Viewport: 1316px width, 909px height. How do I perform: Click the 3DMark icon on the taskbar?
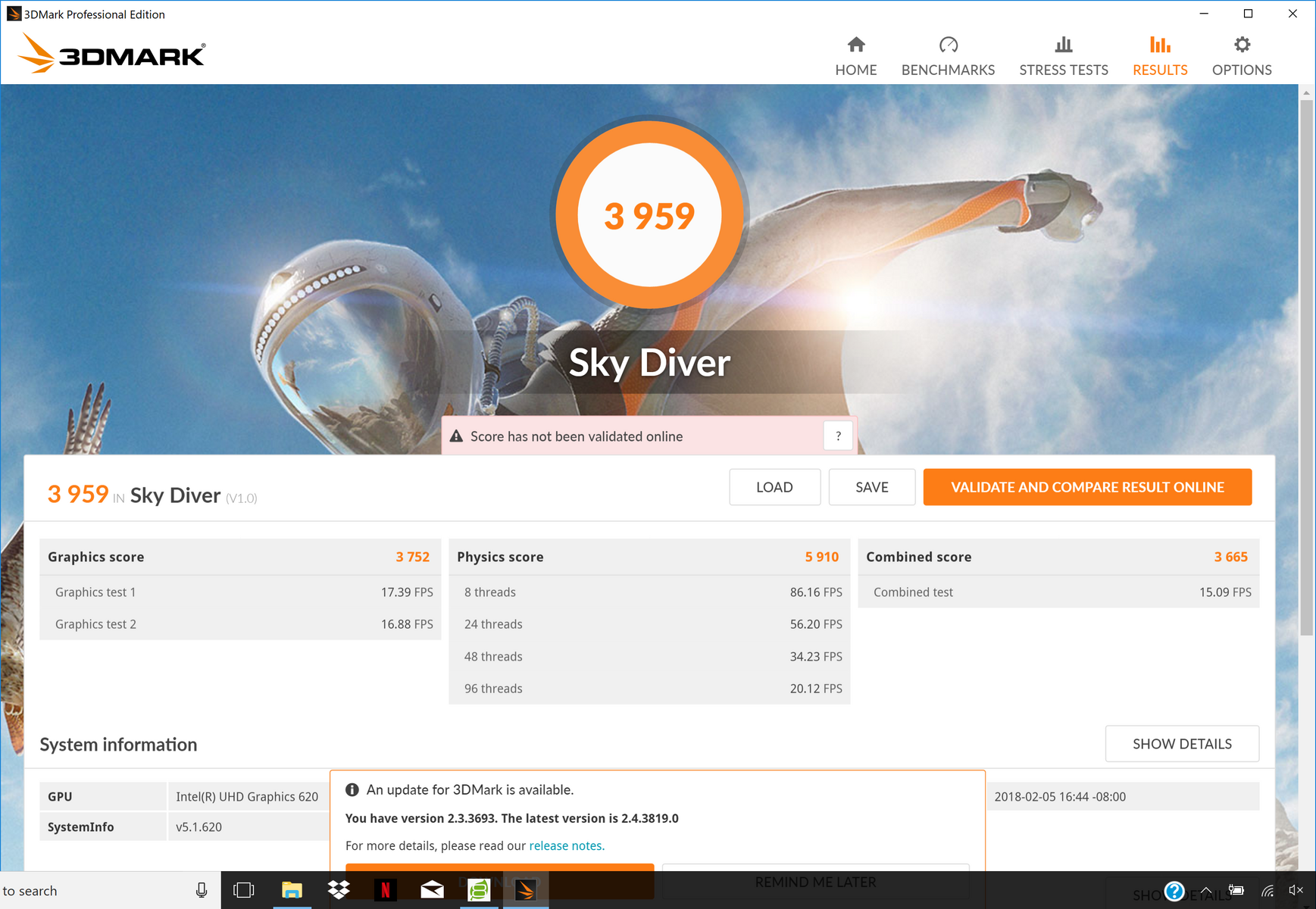tap(526, 890)
